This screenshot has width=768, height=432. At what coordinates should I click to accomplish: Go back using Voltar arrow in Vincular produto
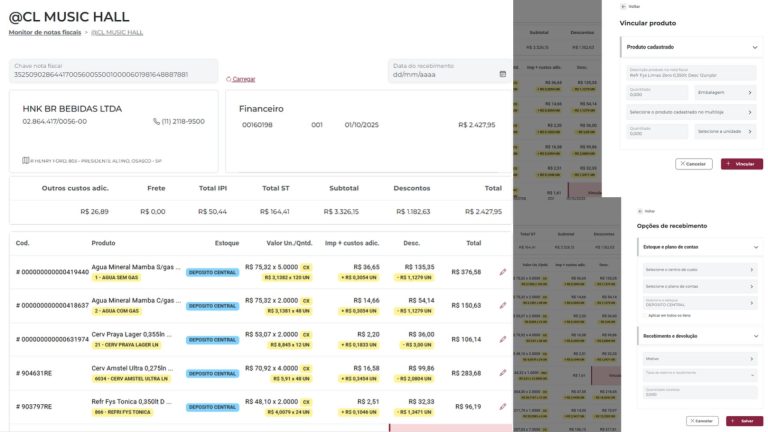click(x=623, y=7)
